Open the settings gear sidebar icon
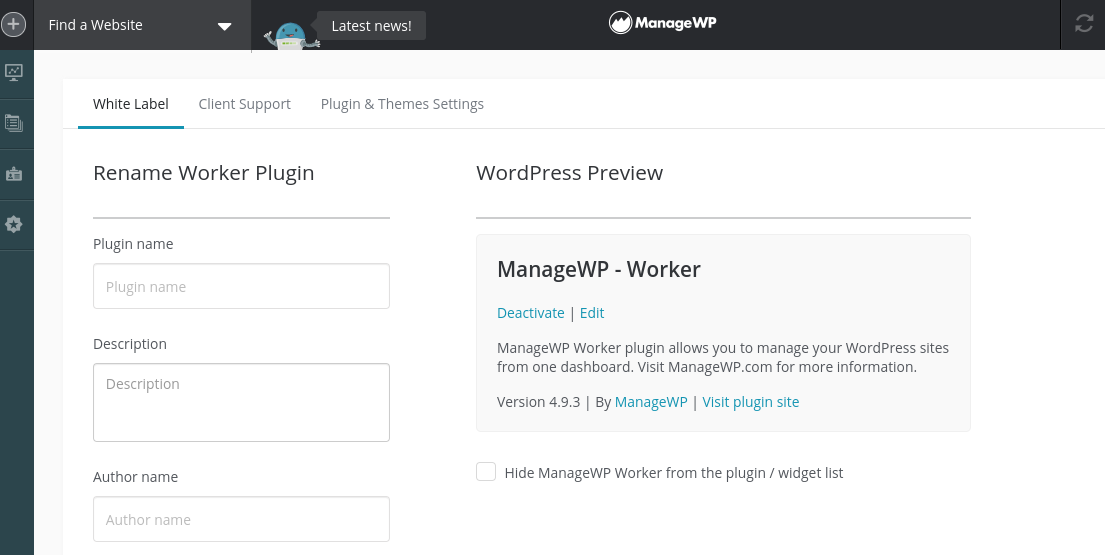 (x=14, y=224)
